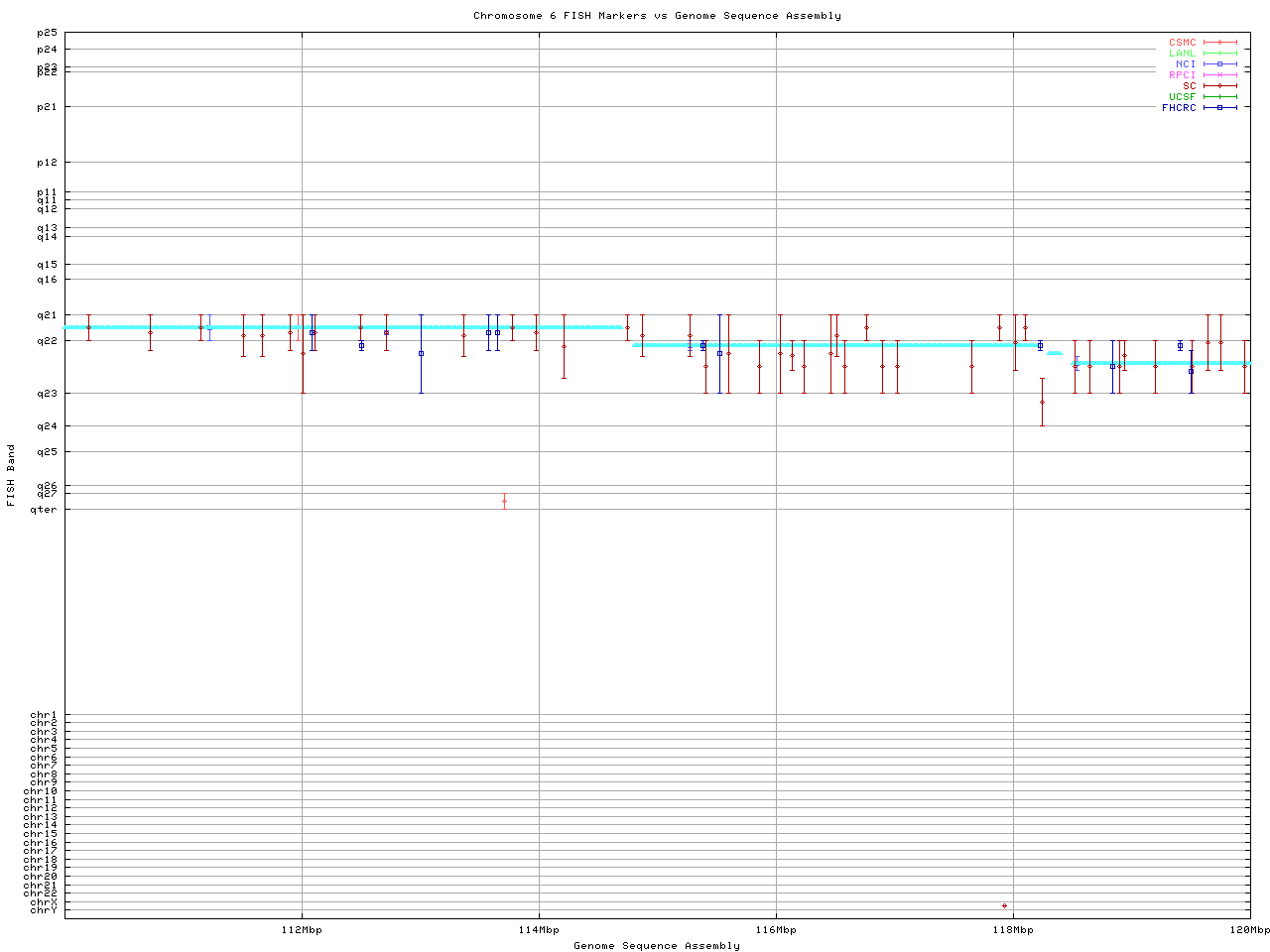Click the isolated data point on the chrX row
Screen dimensions: 1270x952
click(1004, 905)
